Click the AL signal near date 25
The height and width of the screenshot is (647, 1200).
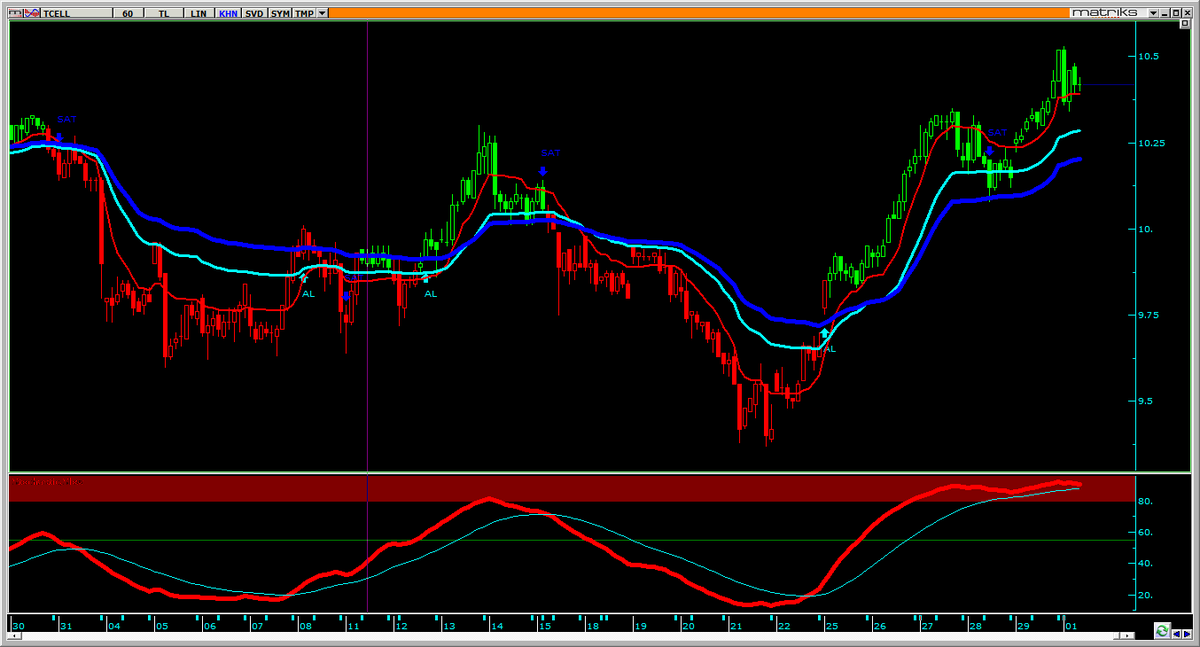[x=829, y=349]
